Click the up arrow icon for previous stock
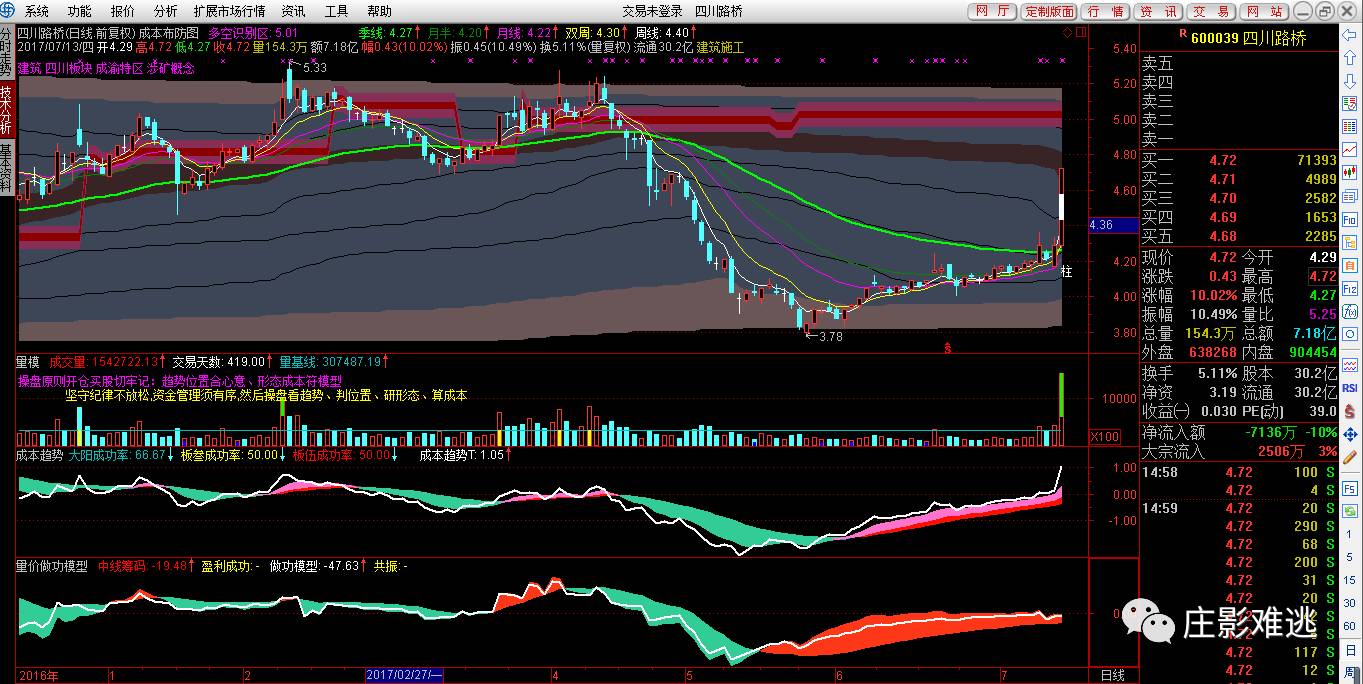Screen dimensions: 1363x684 (x=1349, y=56)
